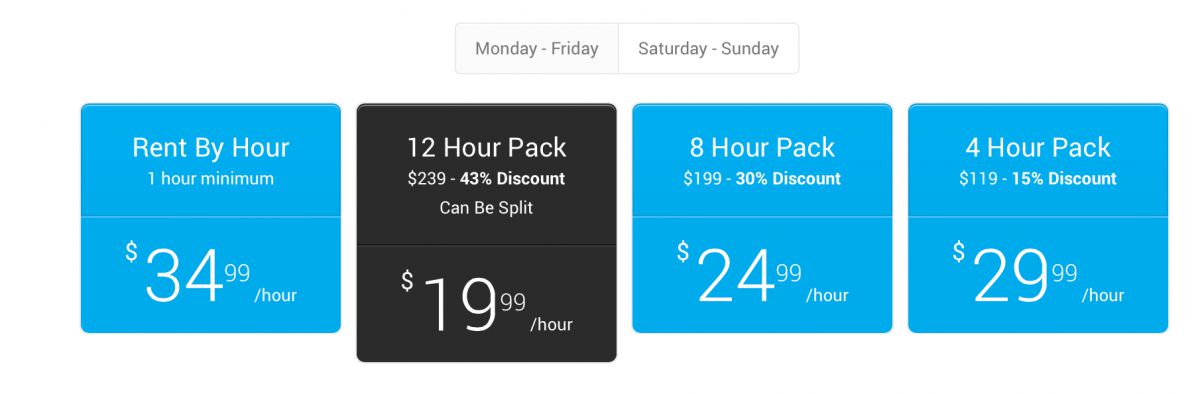Click the $19.99 per hour price
This screenshot has width=1200, height=394.
click(x=487, y=303)
